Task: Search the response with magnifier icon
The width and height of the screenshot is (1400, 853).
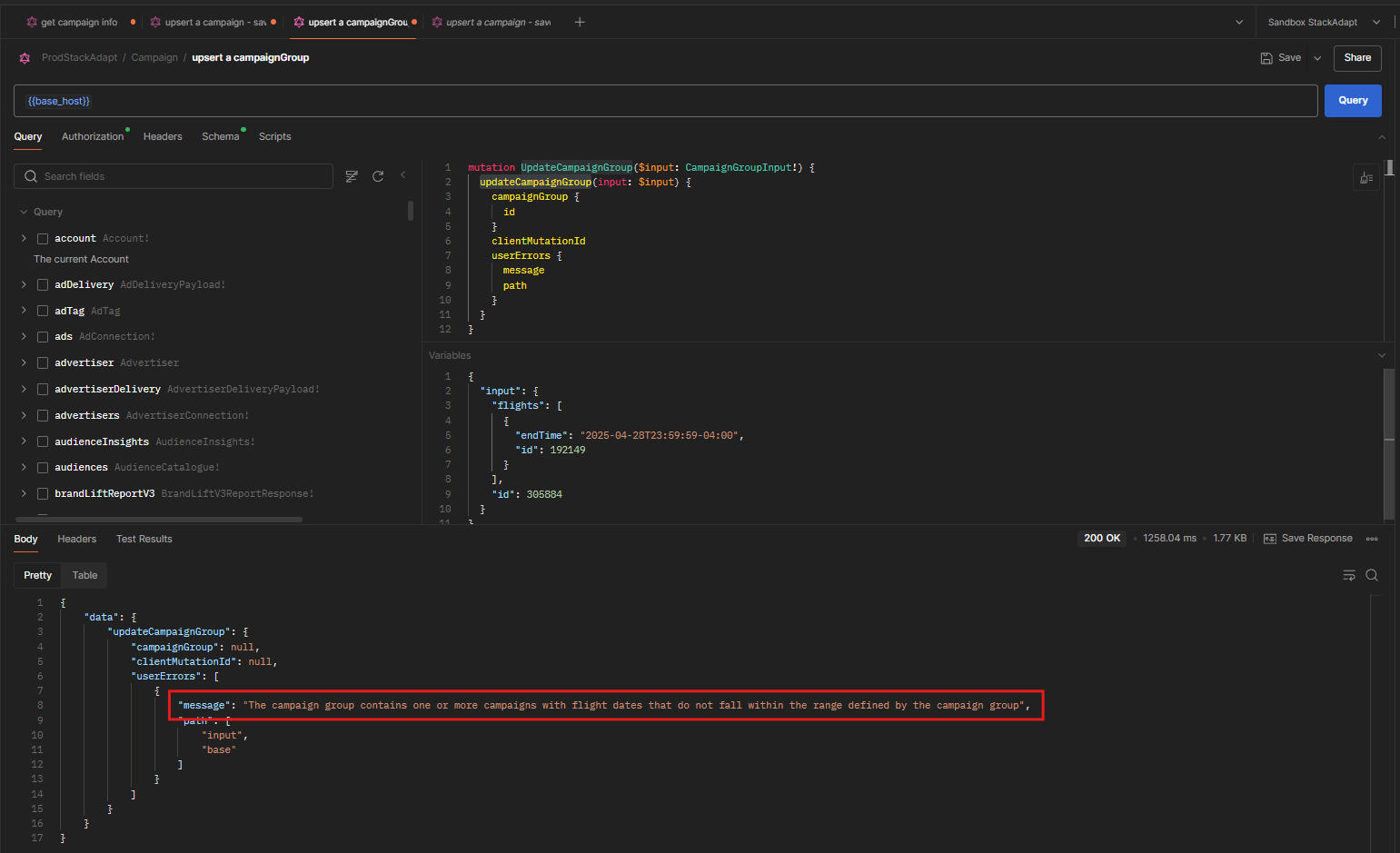Action: pos(1372,575)
